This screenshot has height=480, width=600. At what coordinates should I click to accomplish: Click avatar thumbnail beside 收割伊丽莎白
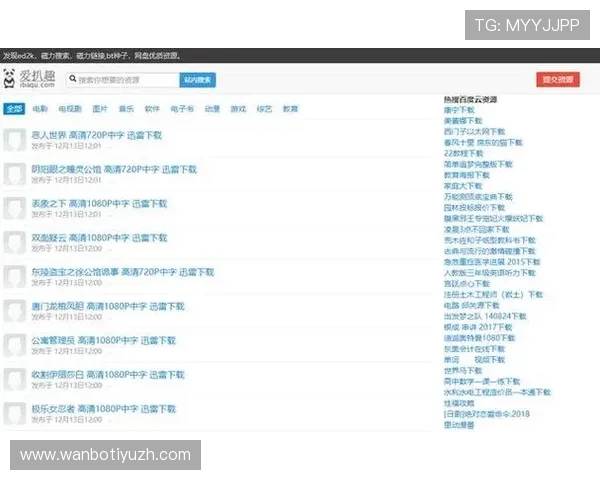15,379
